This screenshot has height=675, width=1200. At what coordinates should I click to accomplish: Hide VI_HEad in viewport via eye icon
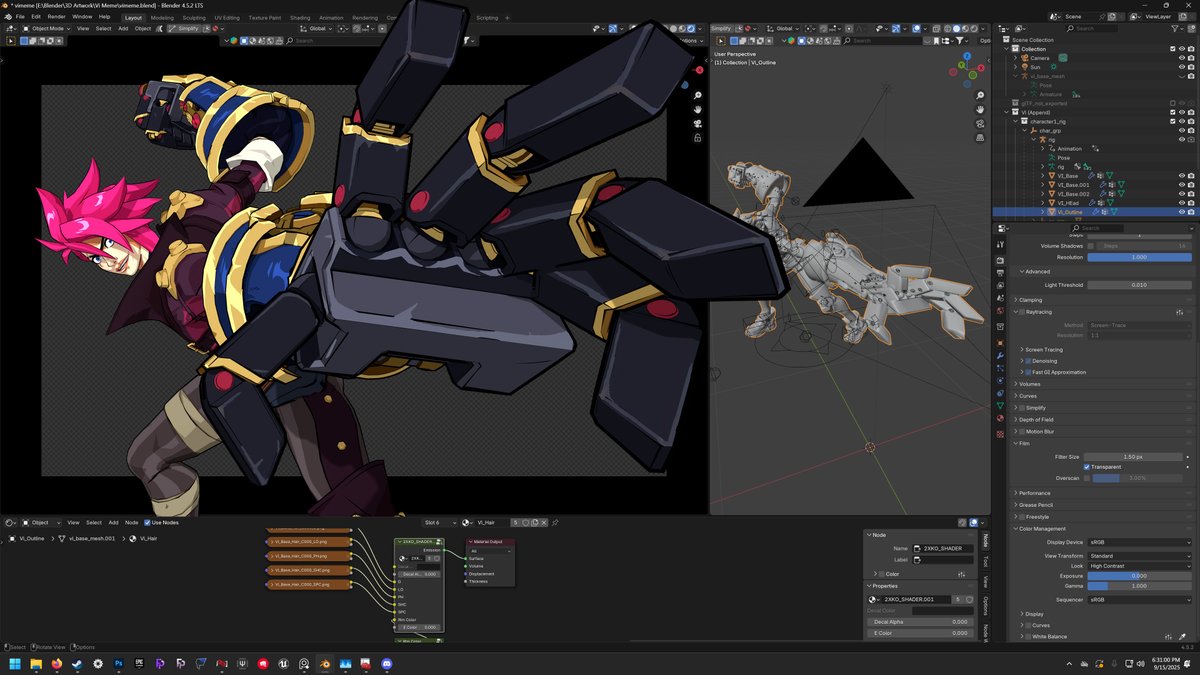1182,203
